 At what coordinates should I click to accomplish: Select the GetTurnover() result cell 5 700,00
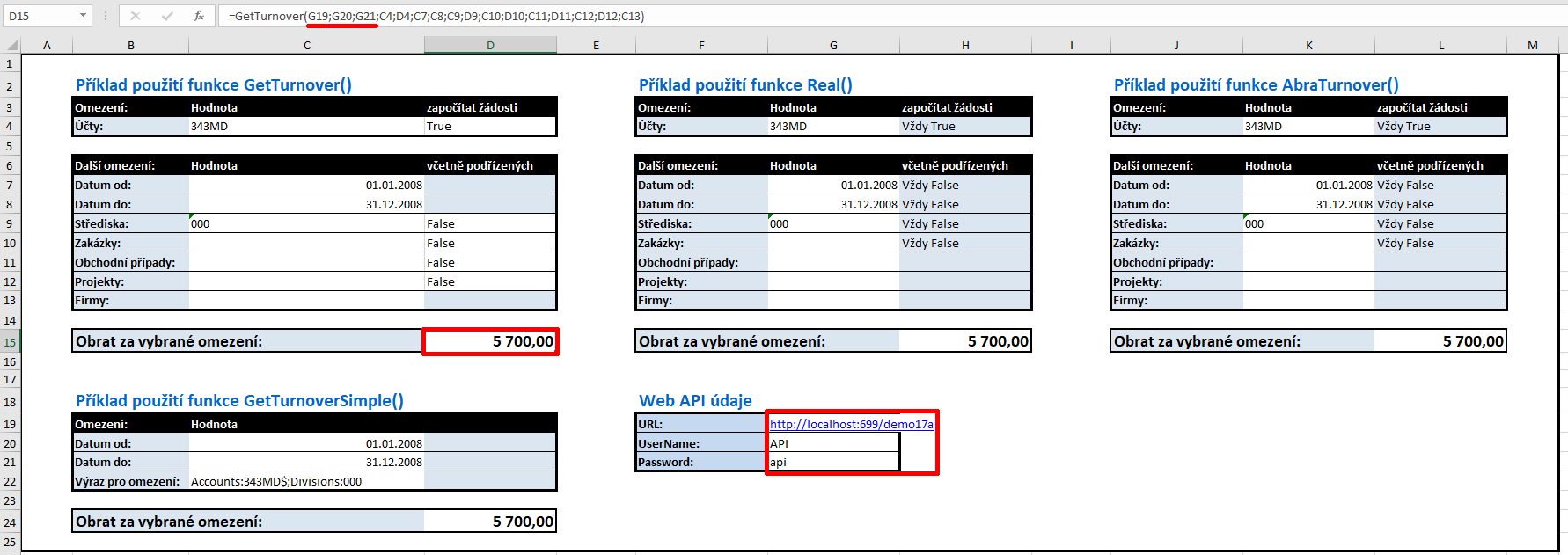490,341
